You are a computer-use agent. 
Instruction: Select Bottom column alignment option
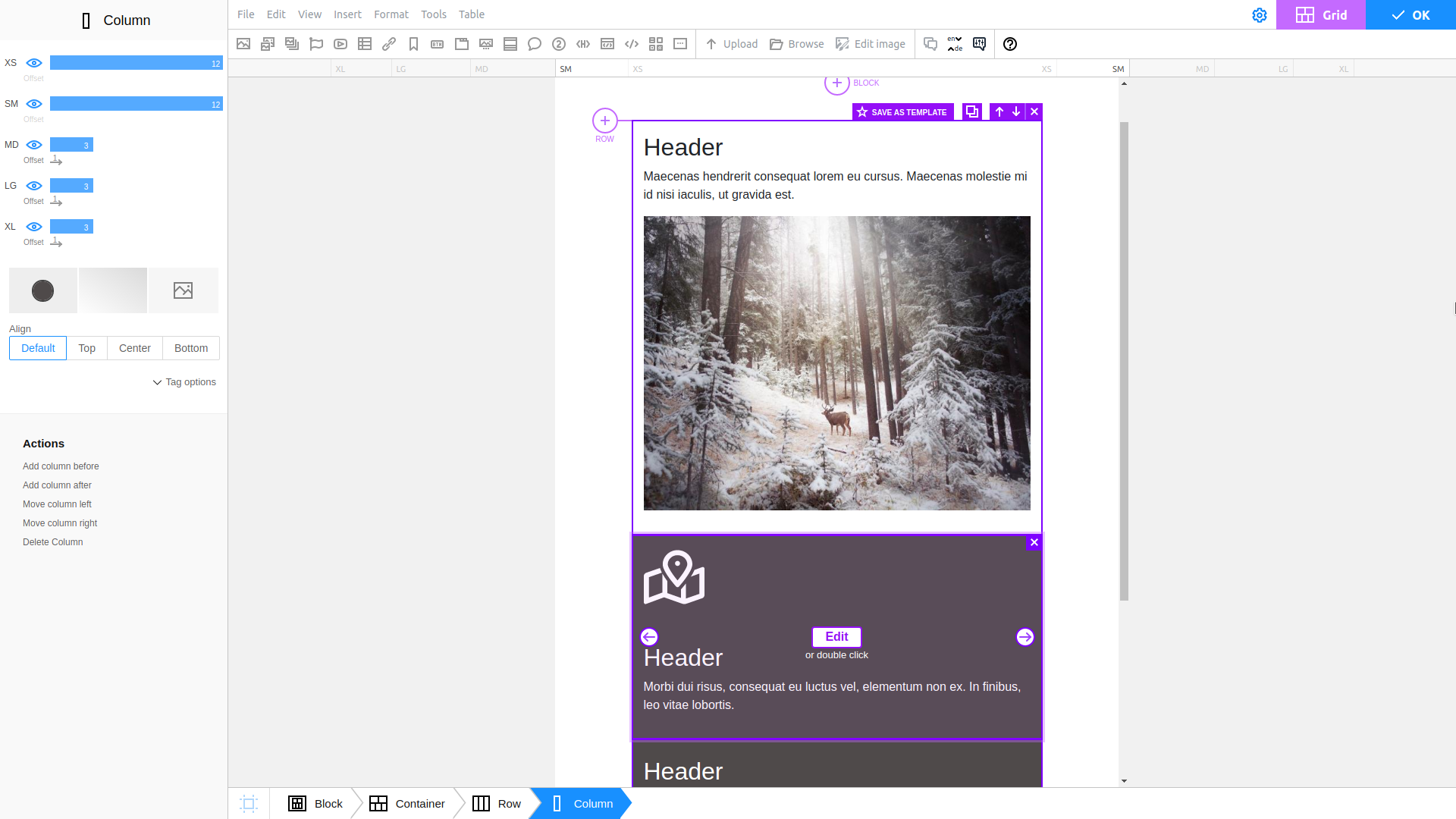point(190,347)
